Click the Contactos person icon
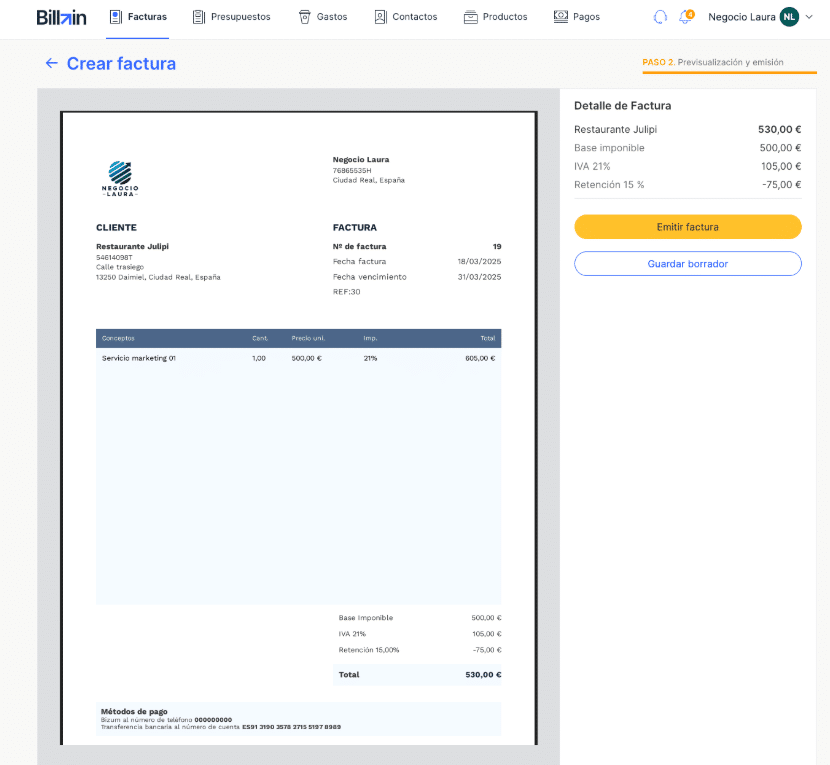The image size is (830, 765). coord(380,17)
